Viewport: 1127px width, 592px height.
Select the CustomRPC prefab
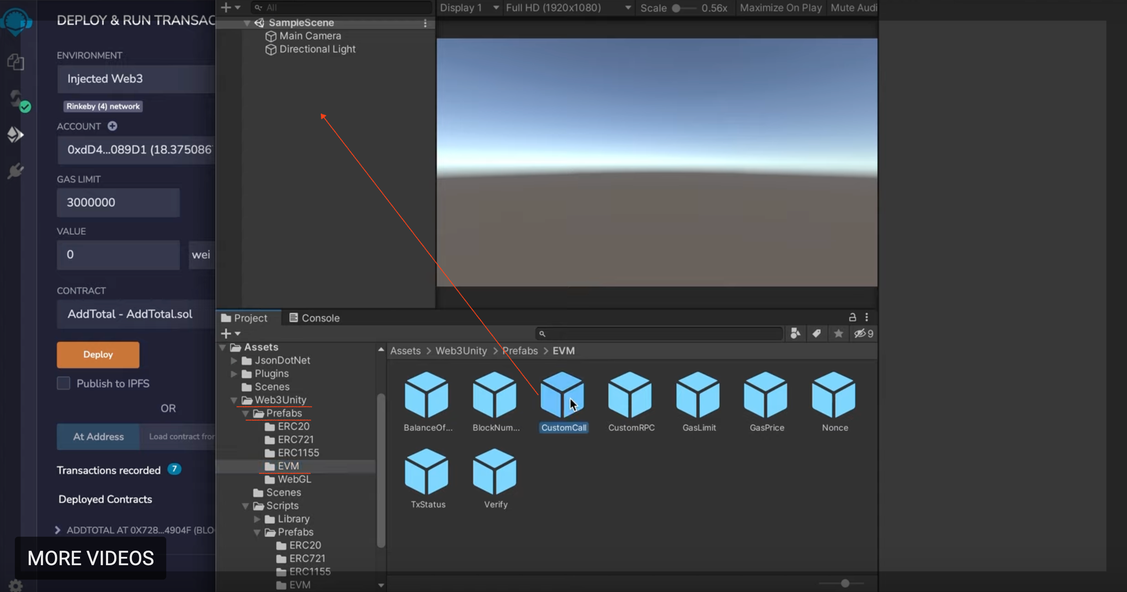point(630,402)
